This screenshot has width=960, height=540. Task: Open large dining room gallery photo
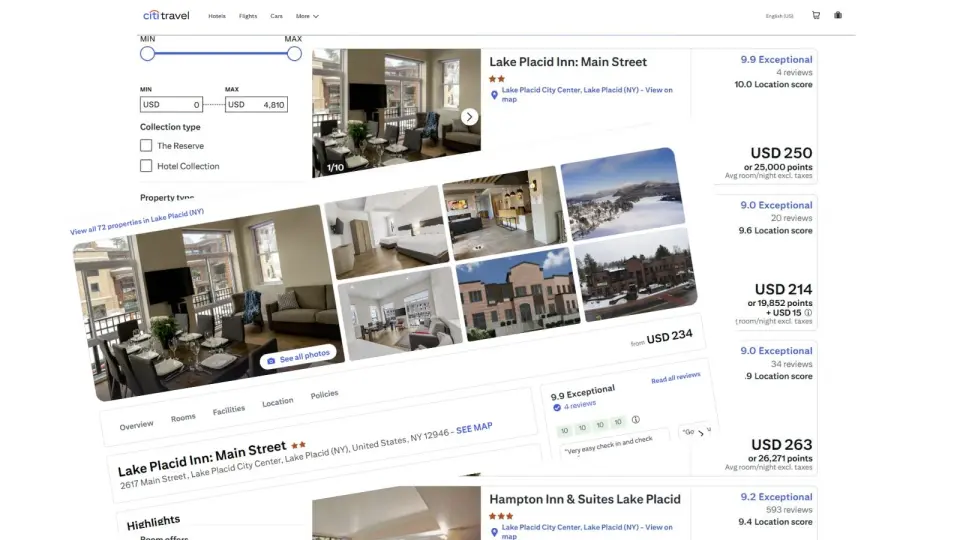tap(208, 304)
